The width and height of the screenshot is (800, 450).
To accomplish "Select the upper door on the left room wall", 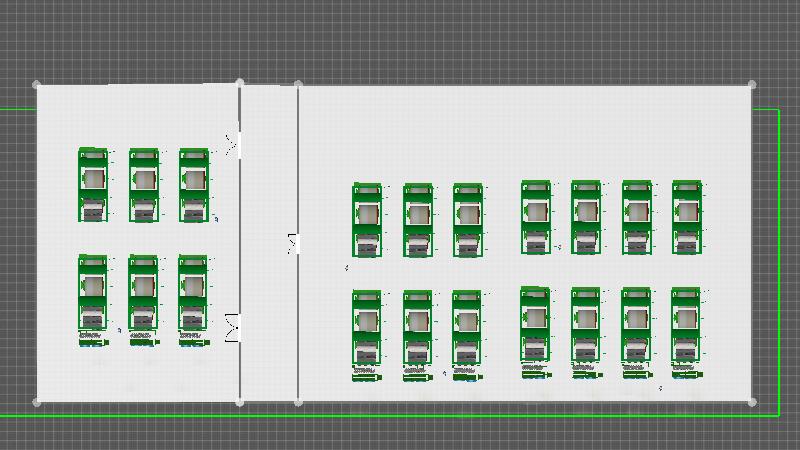I will 234,145.
